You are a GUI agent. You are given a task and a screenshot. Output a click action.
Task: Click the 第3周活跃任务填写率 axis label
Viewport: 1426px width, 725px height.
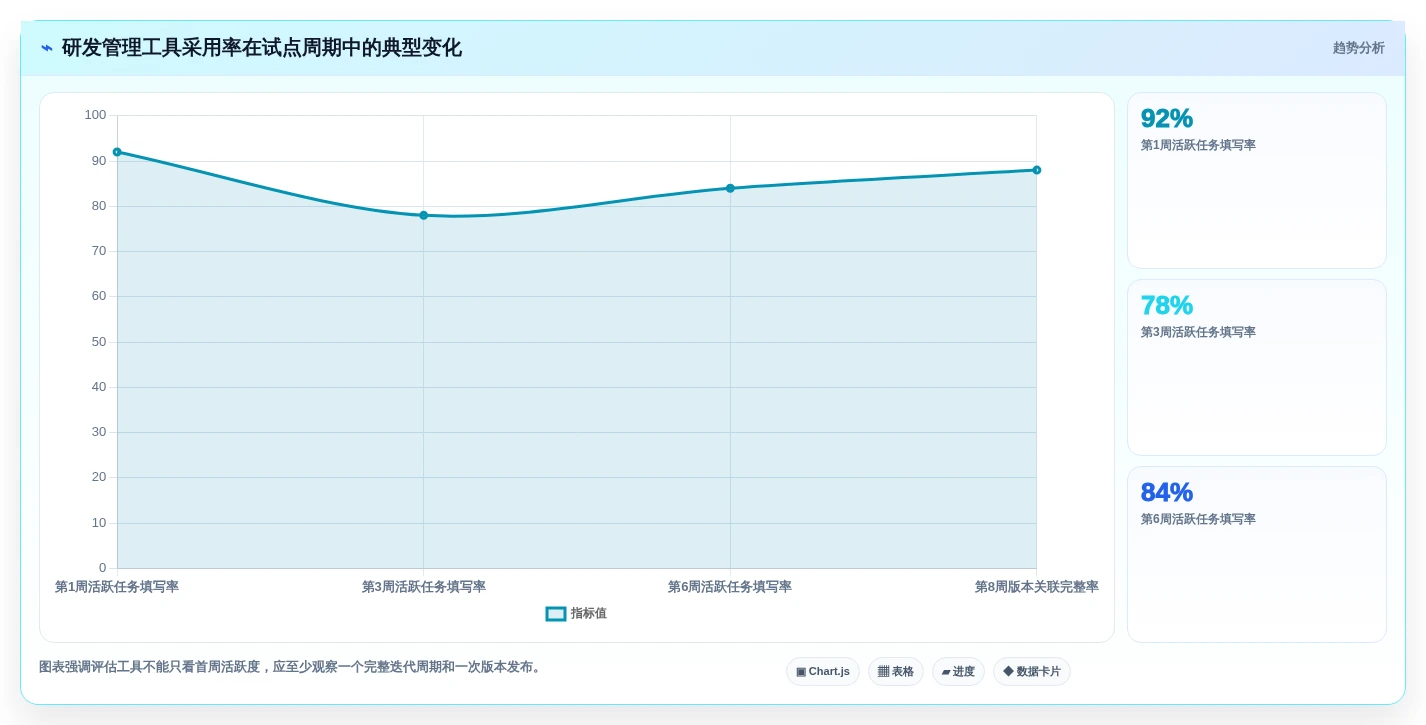[423, 587]
